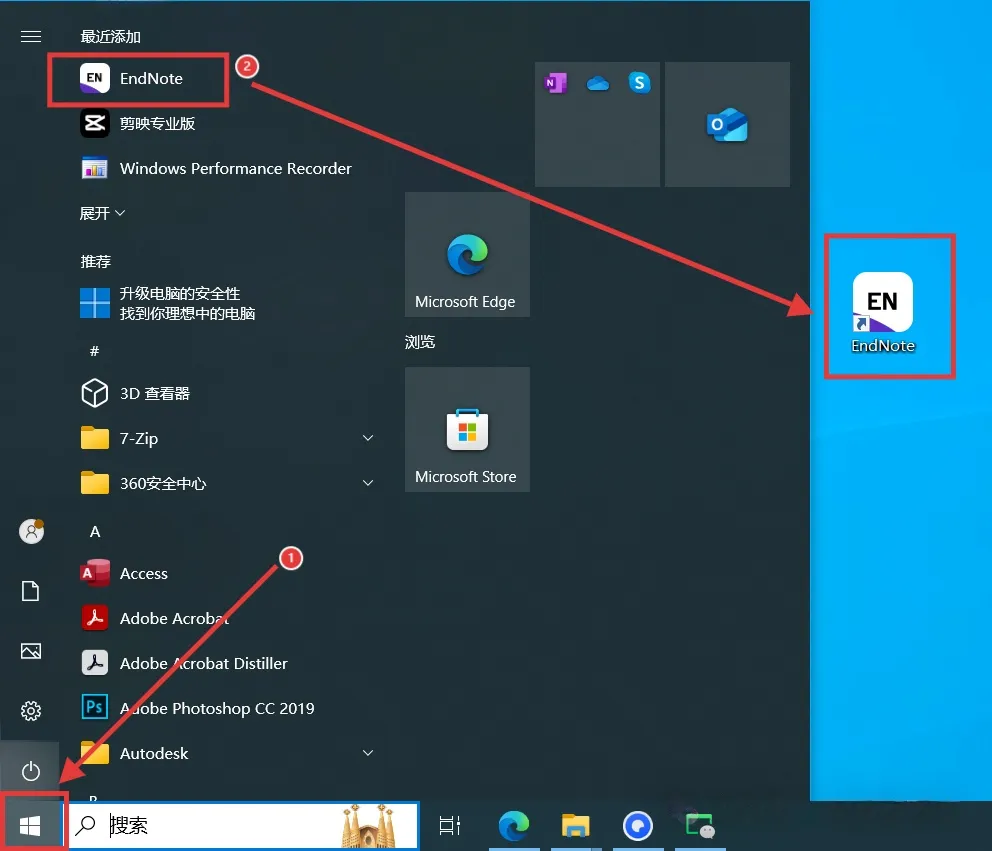Click the Power button in Start sidebar

[x=30, y=771]
